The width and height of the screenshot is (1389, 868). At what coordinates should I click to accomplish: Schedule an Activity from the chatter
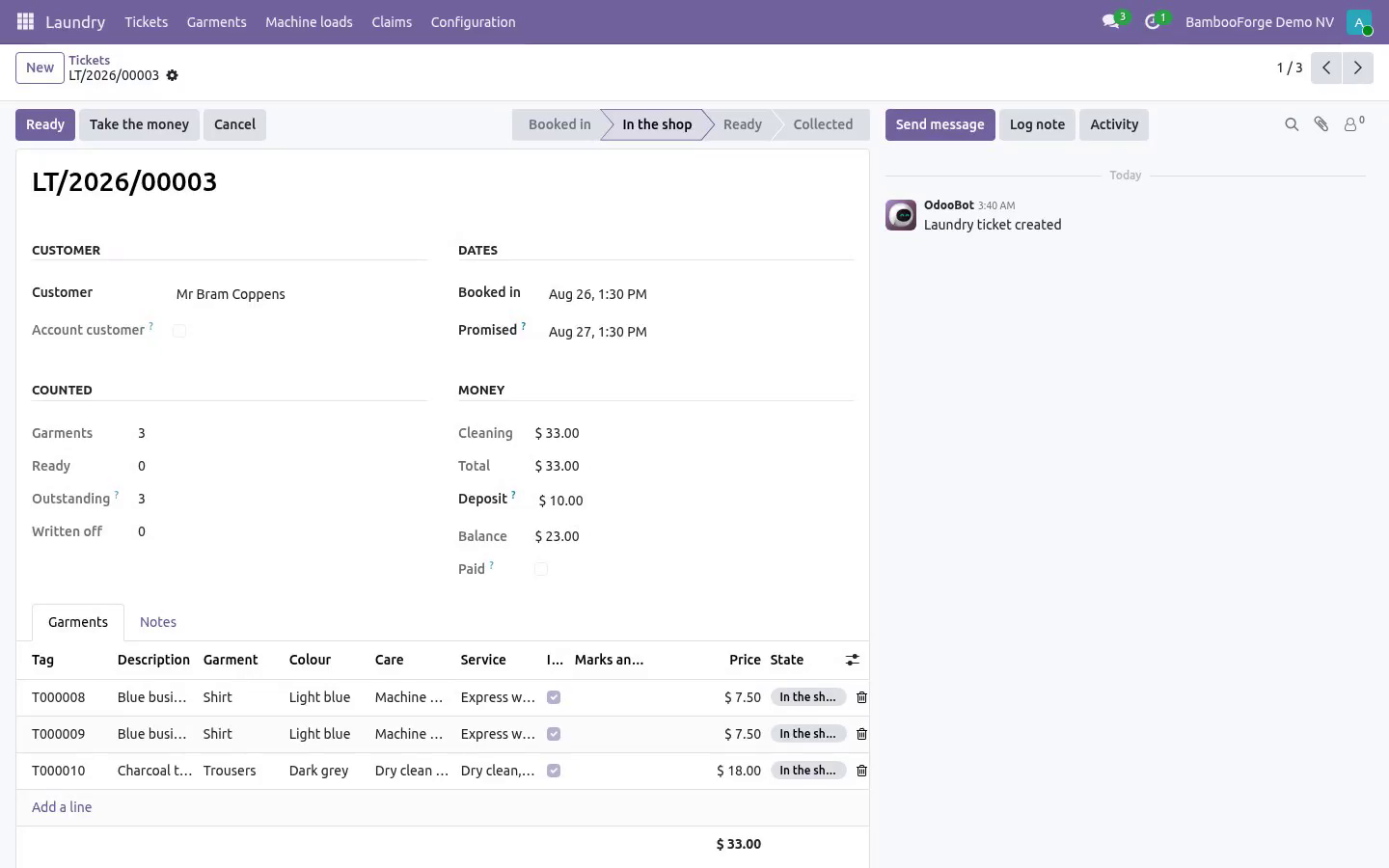[x=1114, y=124]
